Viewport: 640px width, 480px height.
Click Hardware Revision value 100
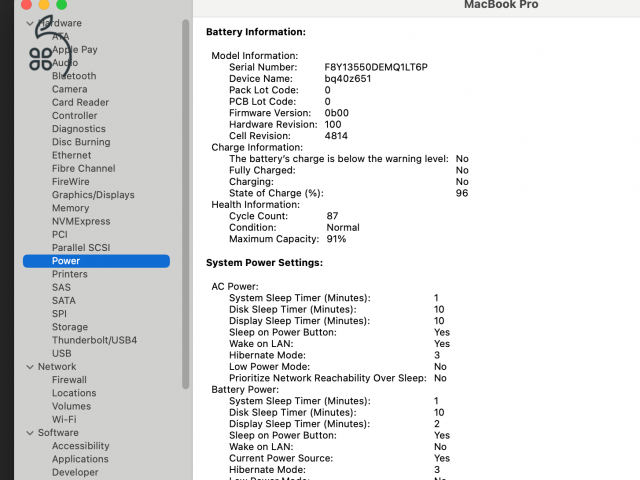pyautogui.click(x=333, y=124)
